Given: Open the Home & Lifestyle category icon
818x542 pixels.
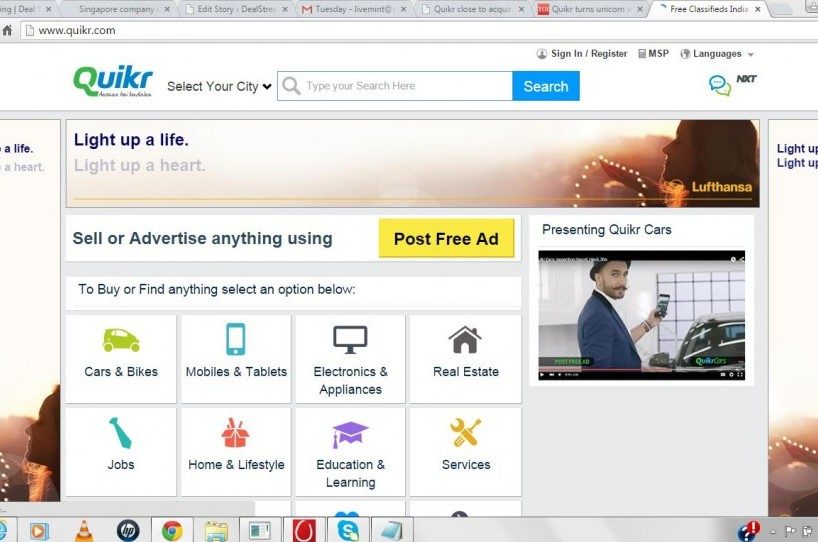Looking at the screenshot, I should point(236,433).
